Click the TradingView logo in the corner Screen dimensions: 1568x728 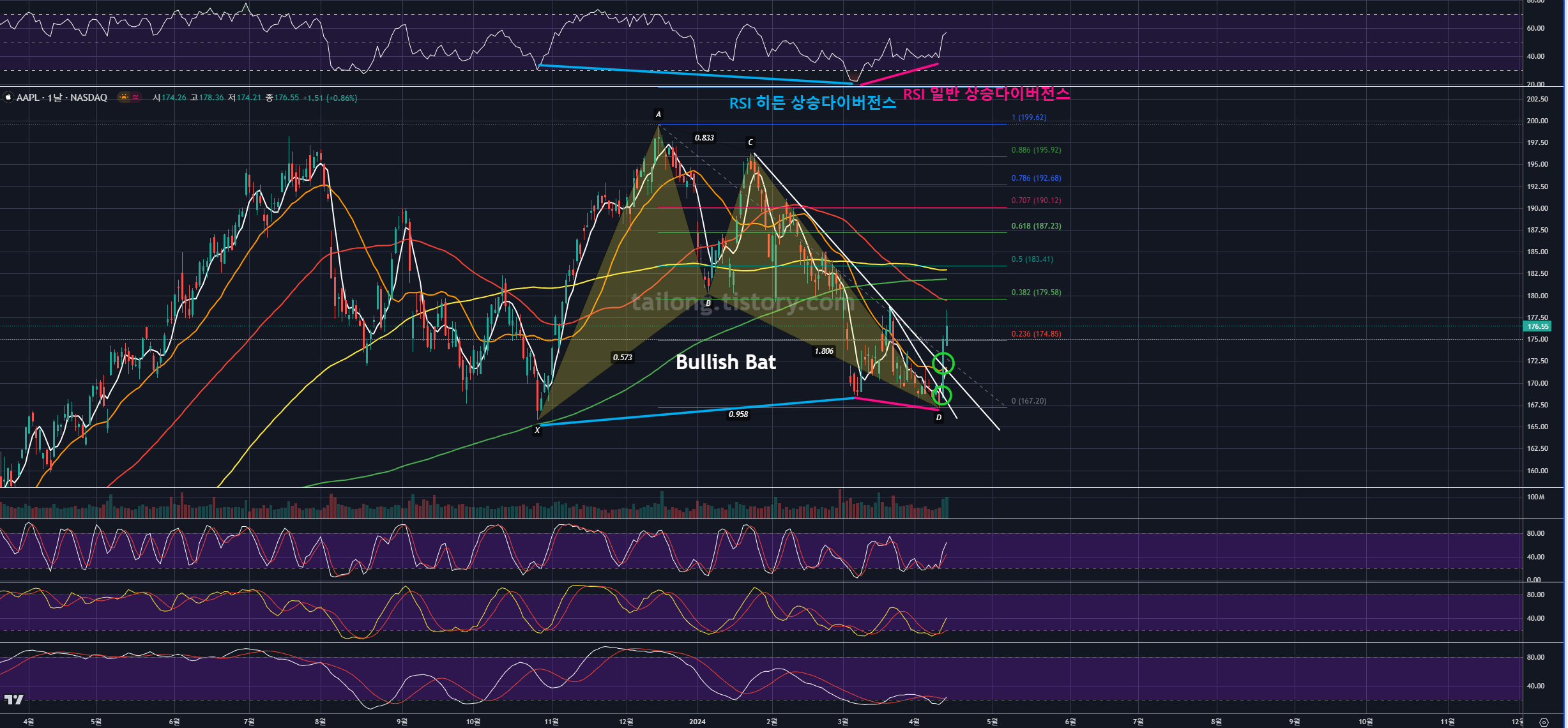coord(13,699)
